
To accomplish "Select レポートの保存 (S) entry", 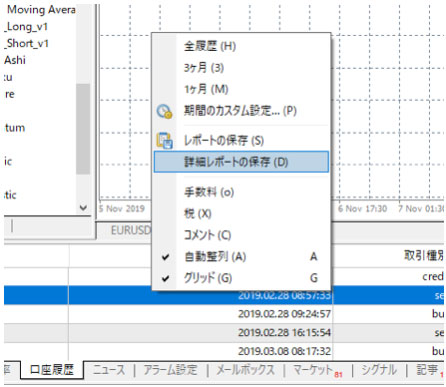I will pos(241,140).
